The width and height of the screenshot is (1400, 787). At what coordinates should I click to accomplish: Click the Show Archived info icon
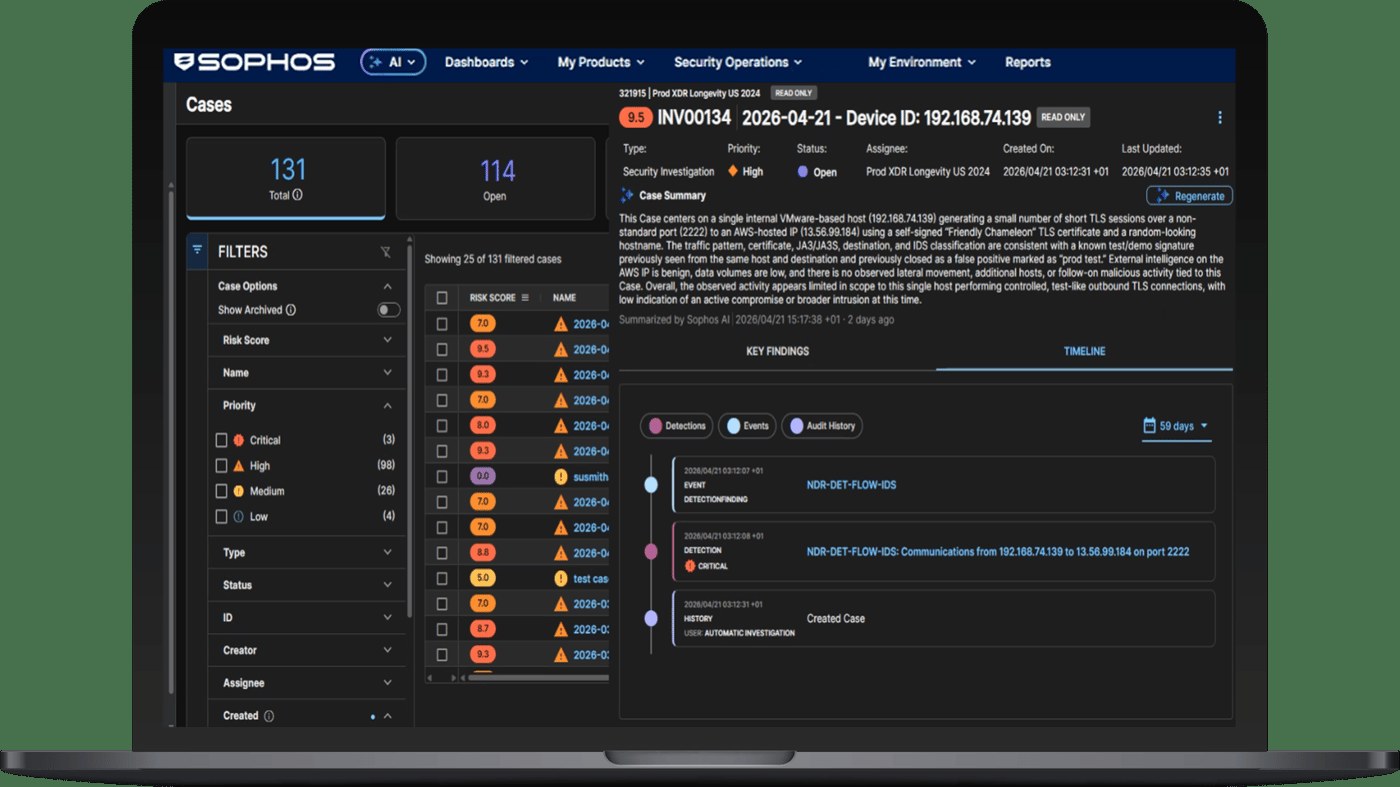pos(291,310)
